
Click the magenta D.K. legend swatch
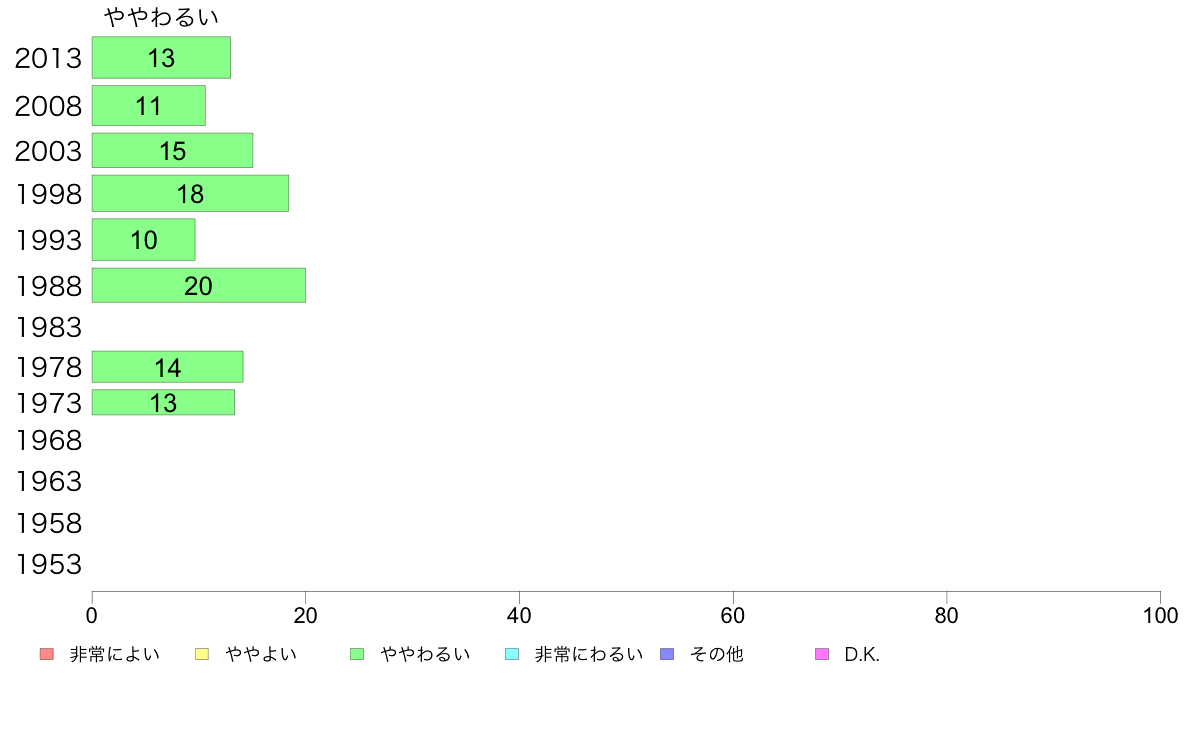pyautogui.click(x=822, y=654)
